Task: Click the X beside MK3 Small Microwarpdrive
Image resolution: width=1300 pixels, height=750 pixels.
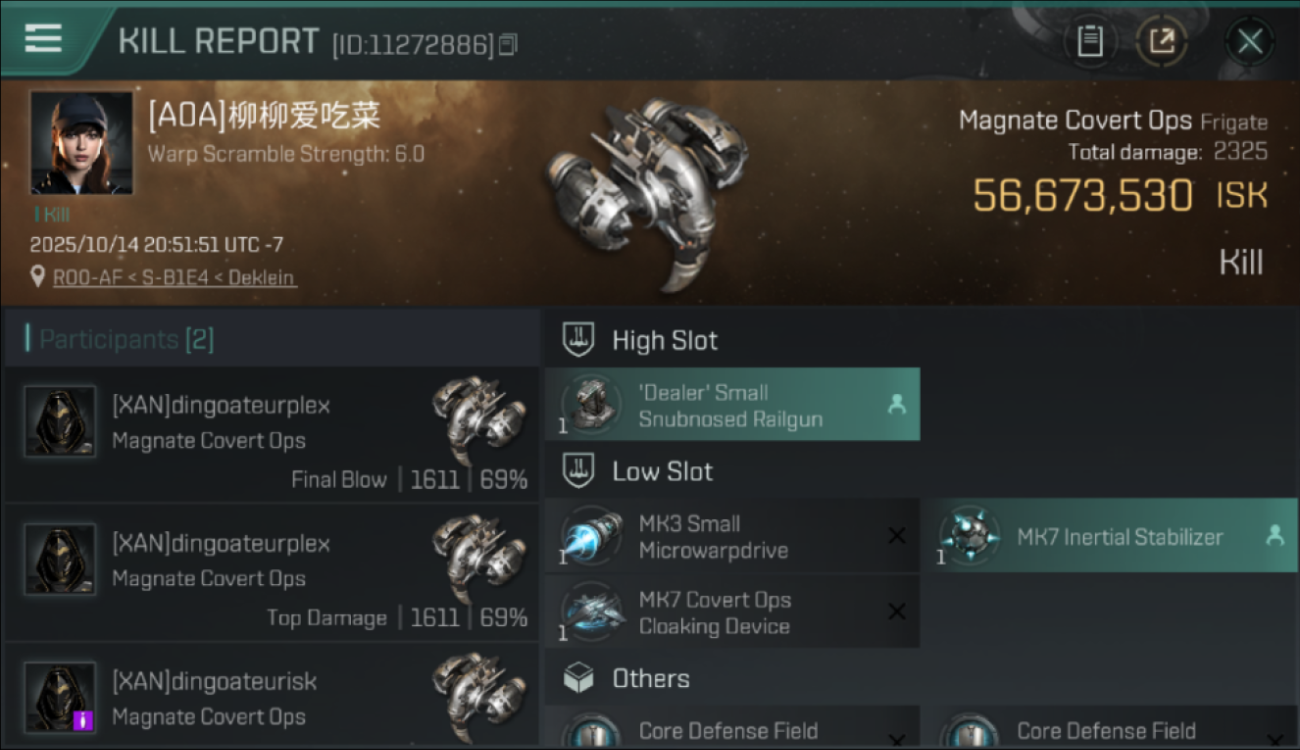Action: pos(896,536)
